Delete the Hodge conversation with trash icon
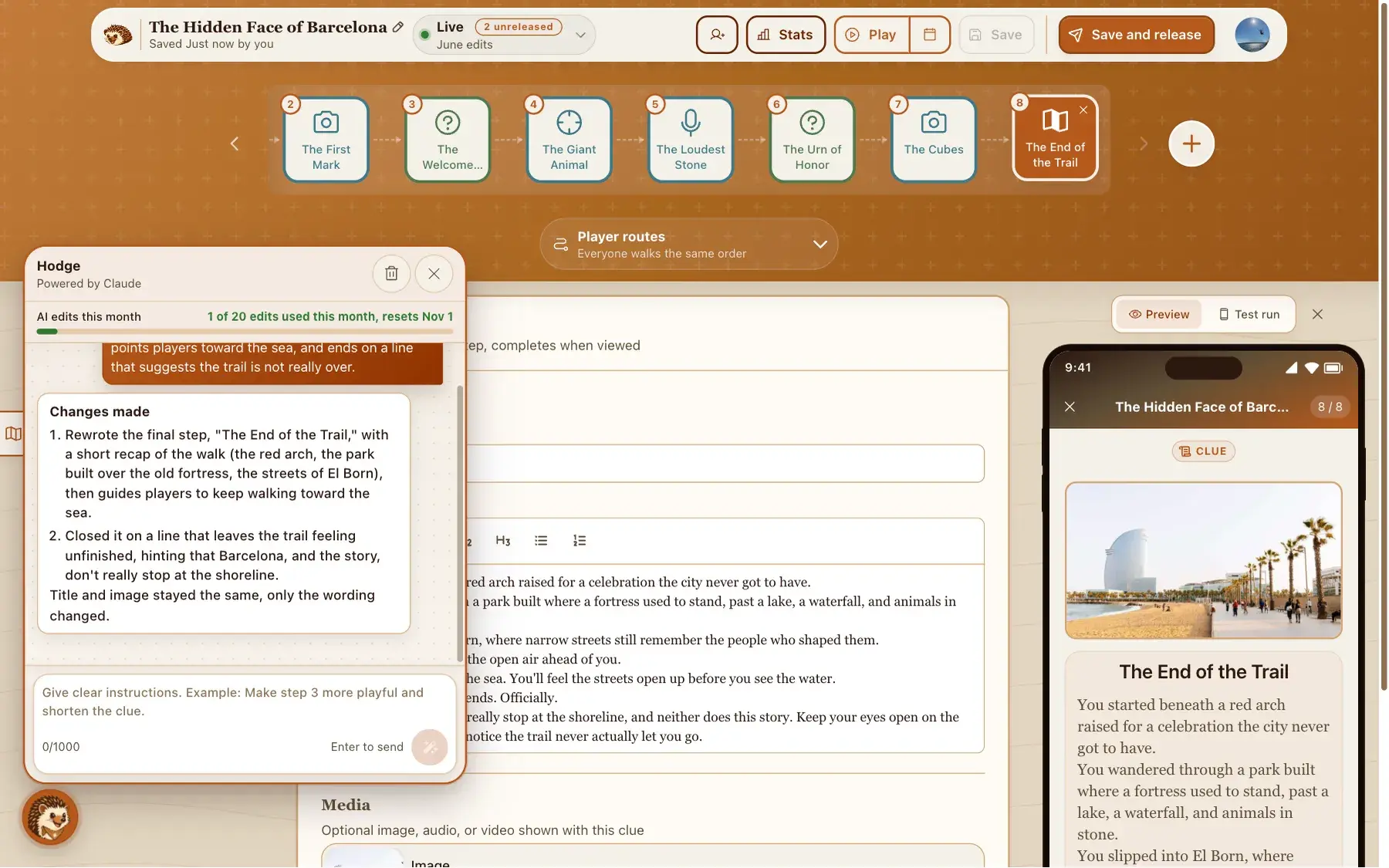This screenshot has width=1389, height=868. [x=391, y=273]
